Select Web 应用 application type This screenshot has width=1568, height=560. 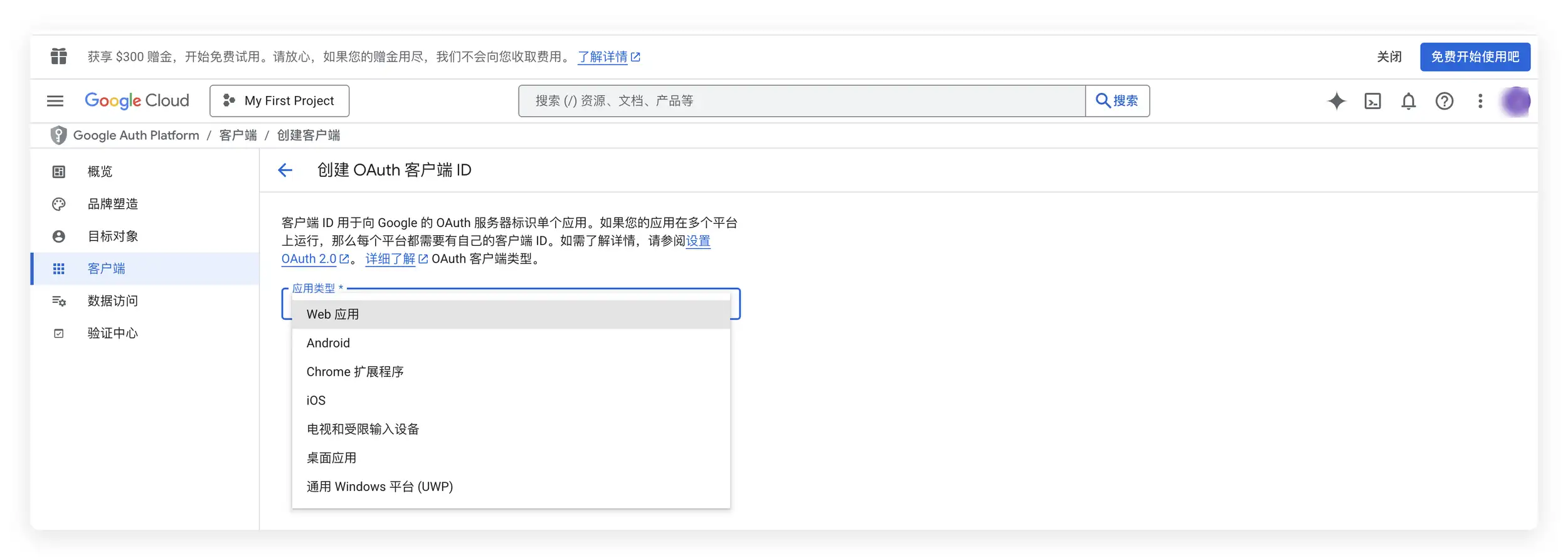(x=511, y=314)
